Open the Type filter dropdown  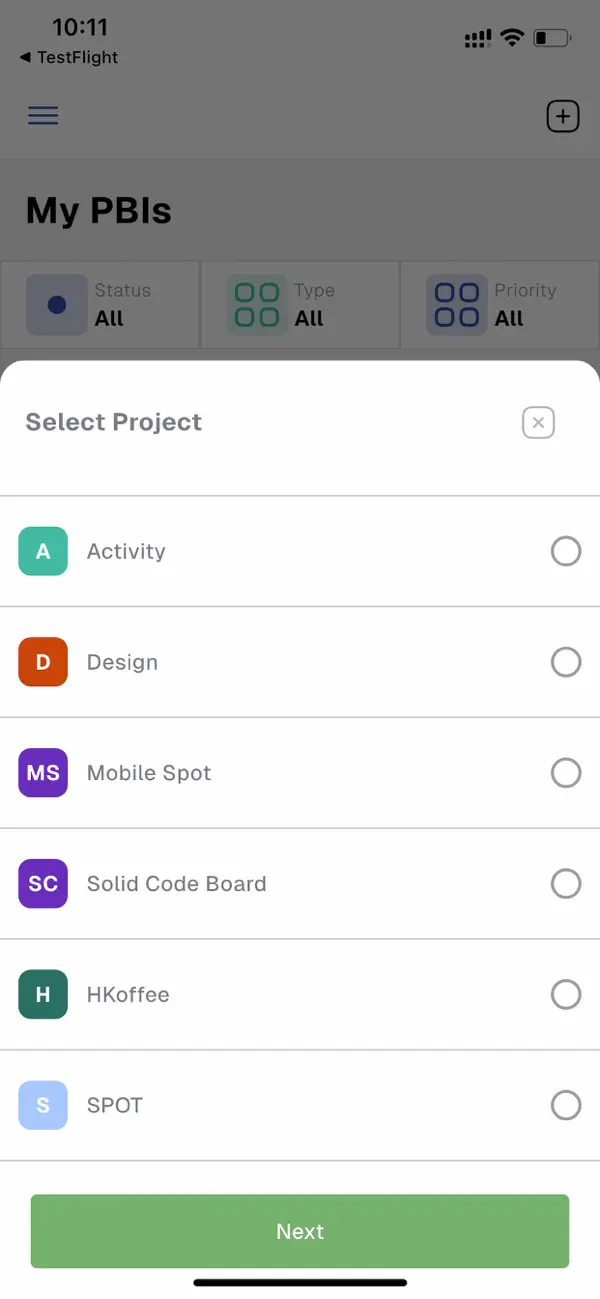click(x=300, y=304)
